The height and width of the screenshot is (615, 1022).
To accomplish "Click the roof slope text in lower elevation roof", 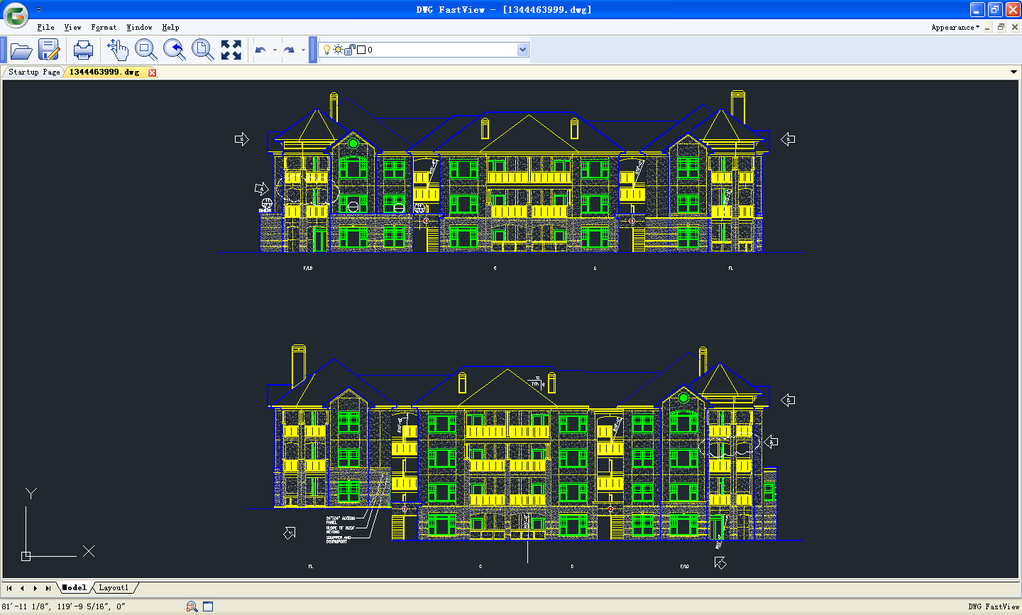I will [x=536, y=382].
